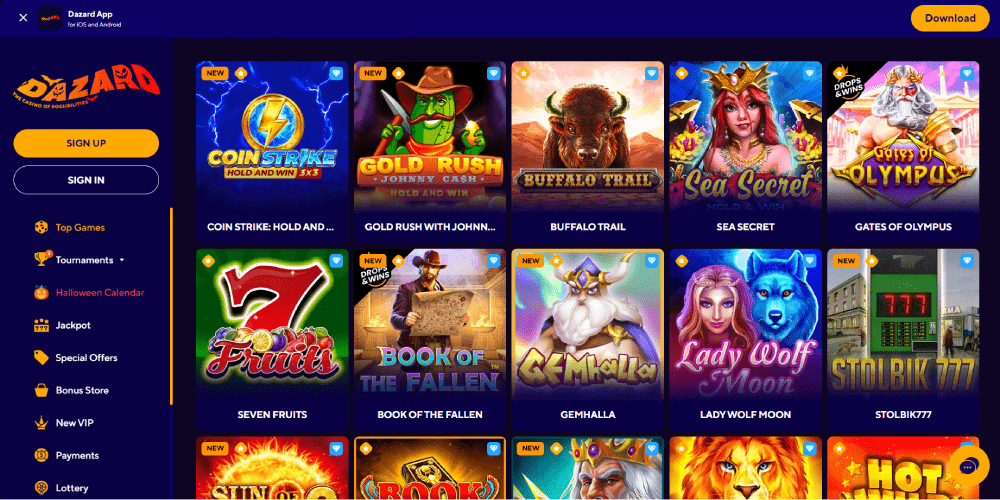Viewport: 1000px width, 500px height.
Task: Toggle favorite star on Seven Fruits
Action: [x=208, y=261]
